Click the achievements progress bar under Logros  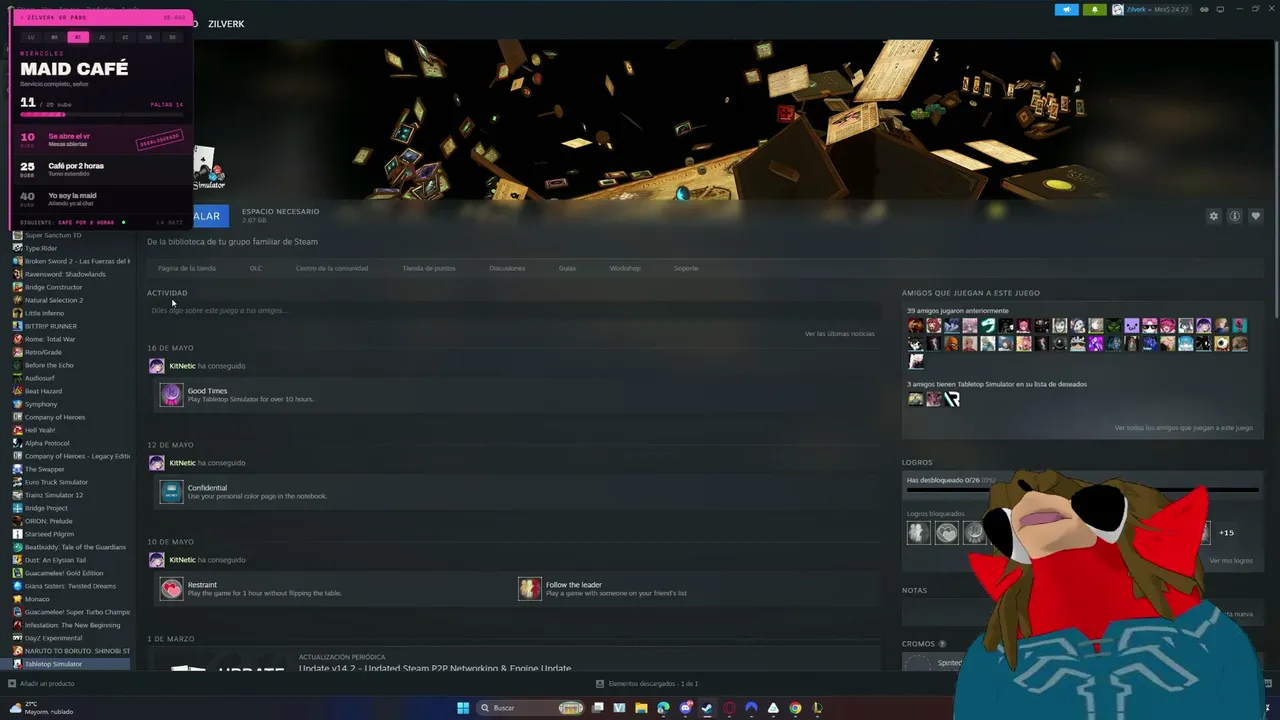[1082, 490]
